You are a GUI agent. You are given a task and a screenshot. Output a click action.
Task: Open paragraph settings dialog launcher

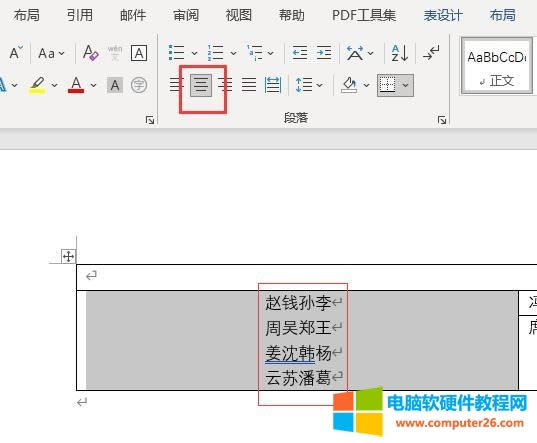pos(442,120)
